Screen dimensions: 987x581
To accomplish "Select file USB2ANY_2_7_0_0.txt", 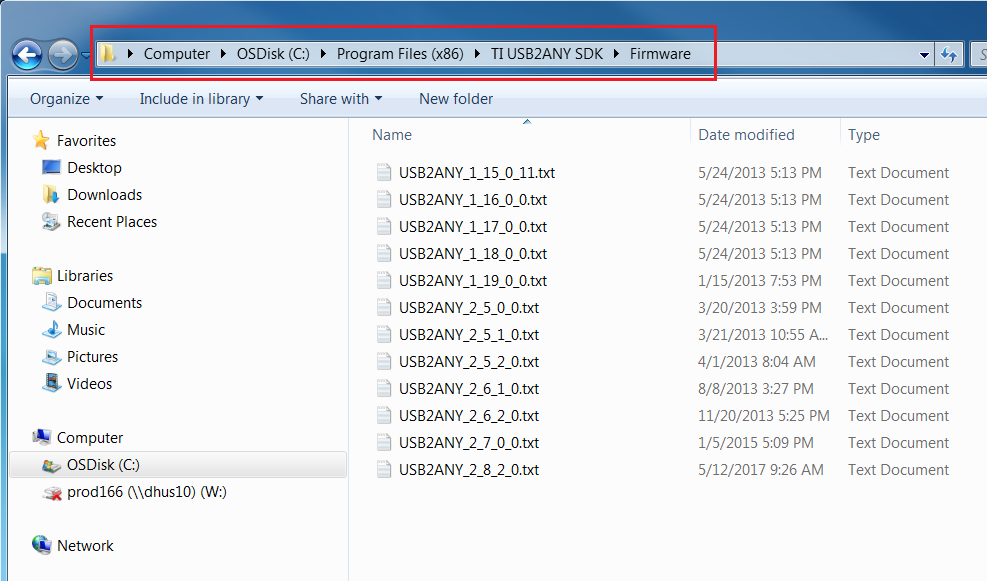I will pos(469,443).
